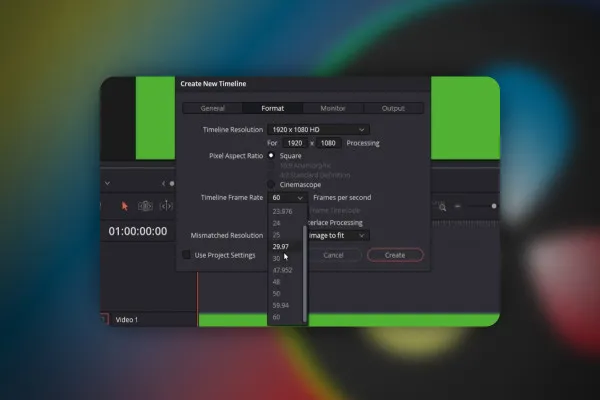600x400 pixels.
Task: Open the Mismatched Resolution dropdown
Action: pos(338,235)
